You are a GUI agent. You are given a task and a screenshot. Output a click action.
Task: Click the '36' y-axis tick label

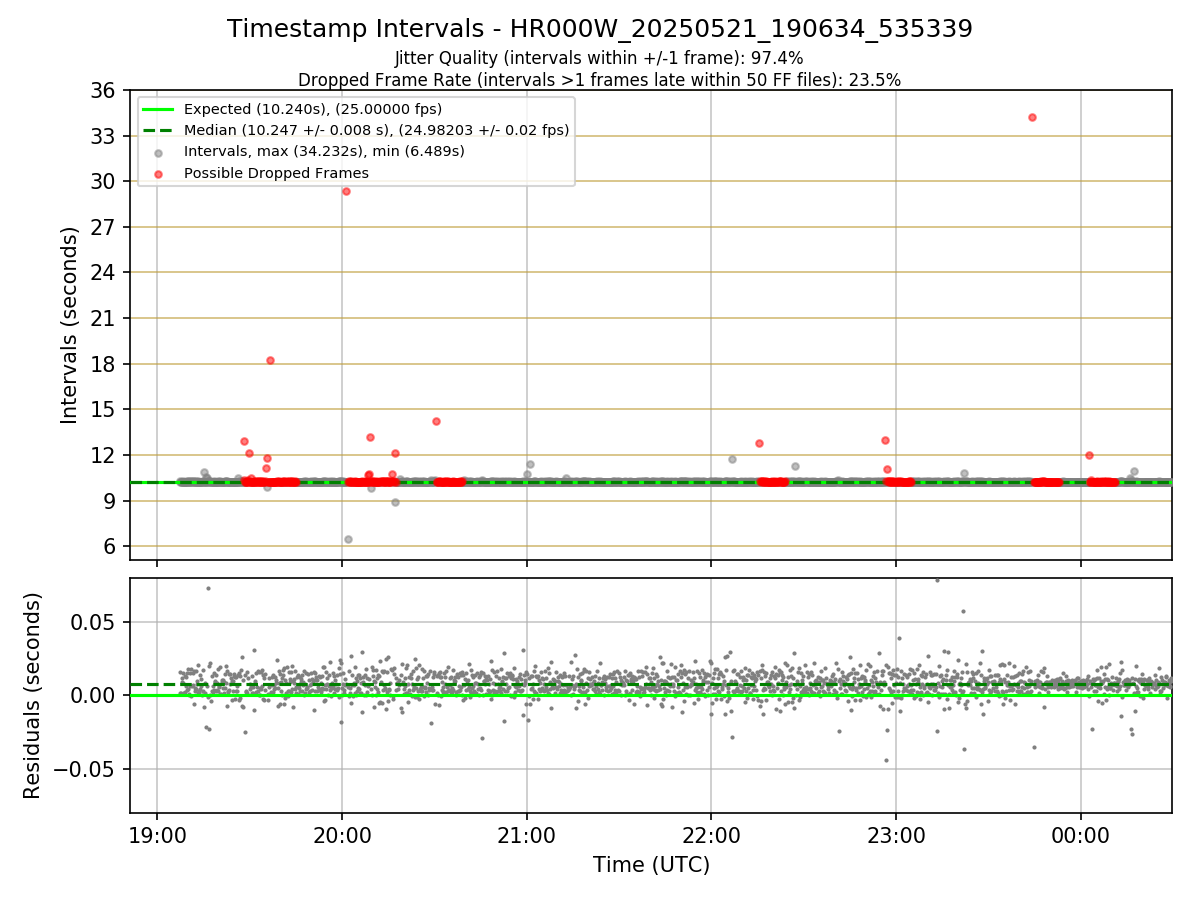(x=101, y=90)
